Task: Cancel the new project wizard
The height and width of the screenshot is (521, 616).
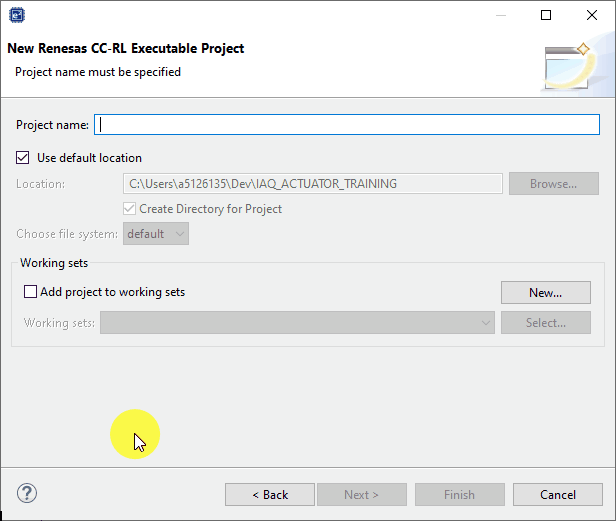Action: [x=557, y=495]
